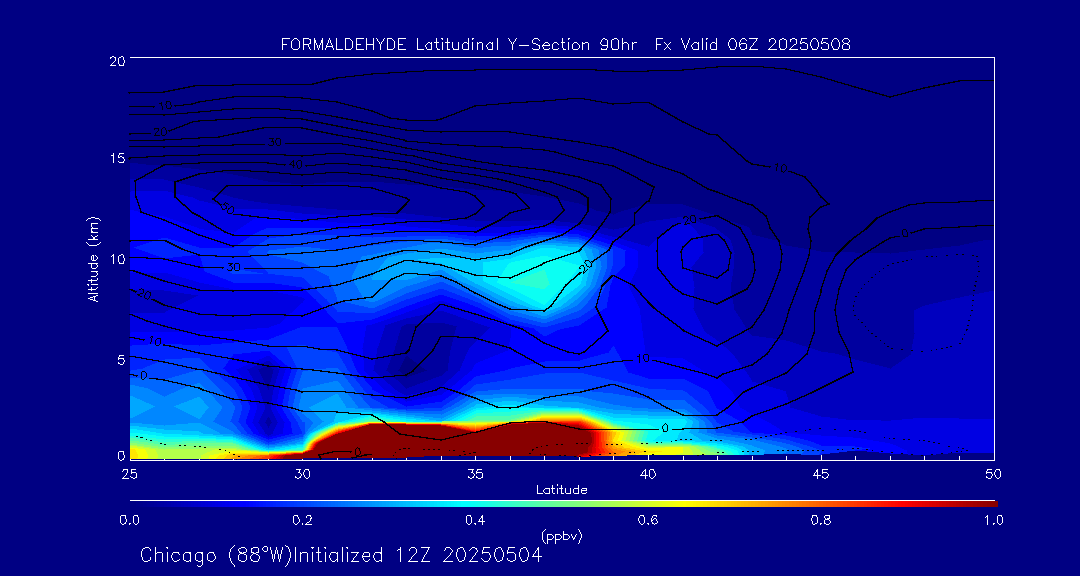1080x576 pixels.
Task: Click the 0.6 value on the color scale
Action: click(x=648, y=520)
